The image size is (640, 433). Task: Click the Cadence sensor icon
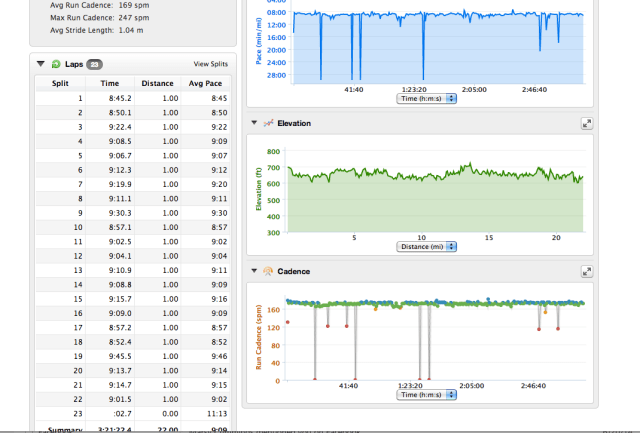(268, 271)
